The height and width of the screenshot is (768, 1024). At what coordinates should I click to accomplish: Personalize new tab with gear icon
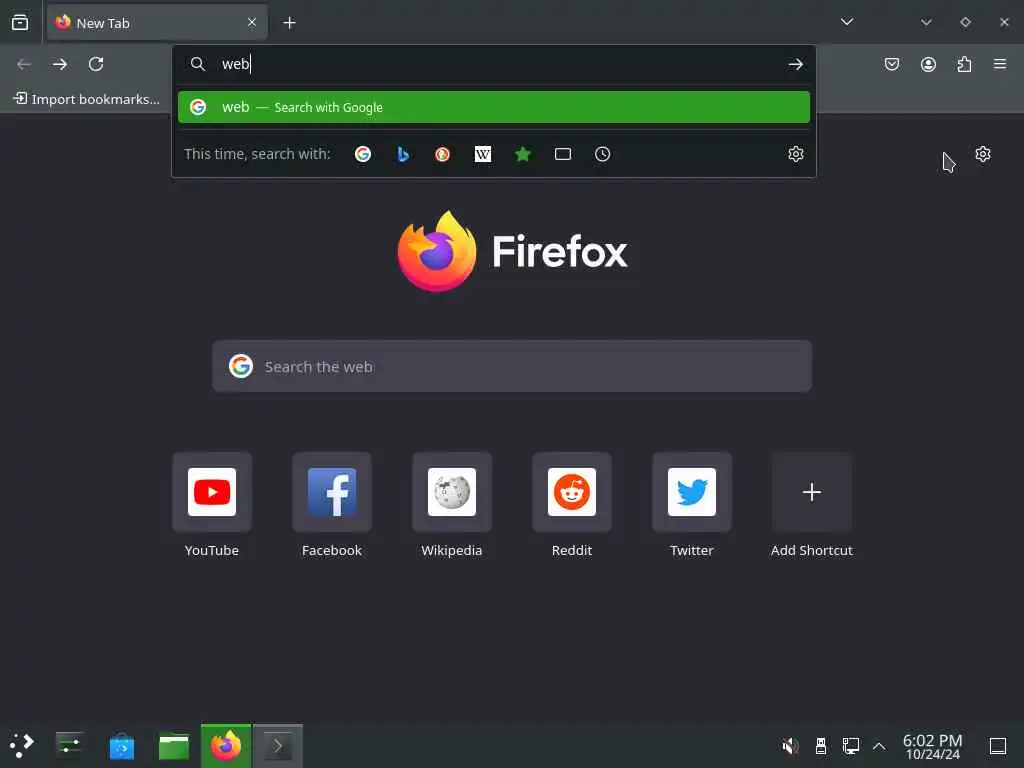983,154
